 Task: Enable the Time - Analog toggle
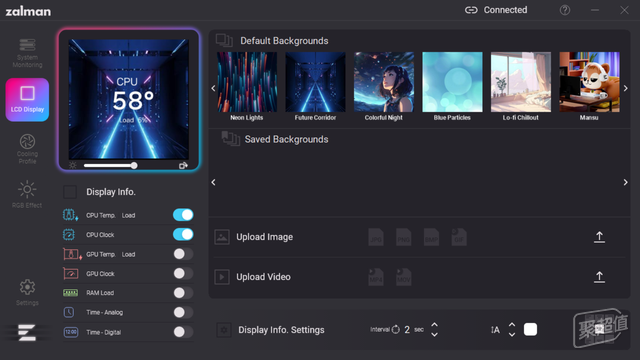point(183,312)
